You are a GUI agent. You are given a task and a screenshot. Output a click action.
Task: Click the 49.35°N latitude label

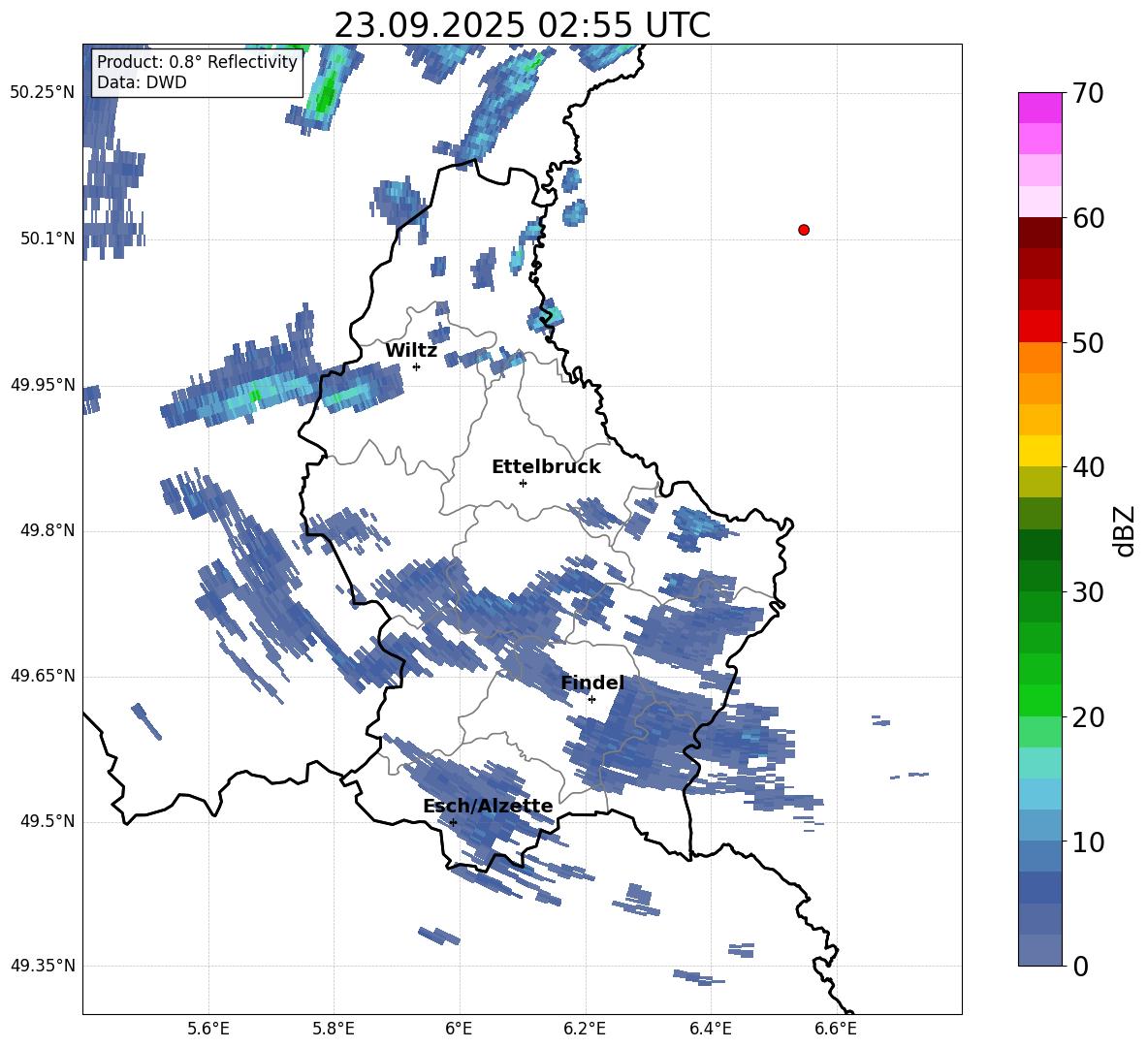[x=43, y=966]
